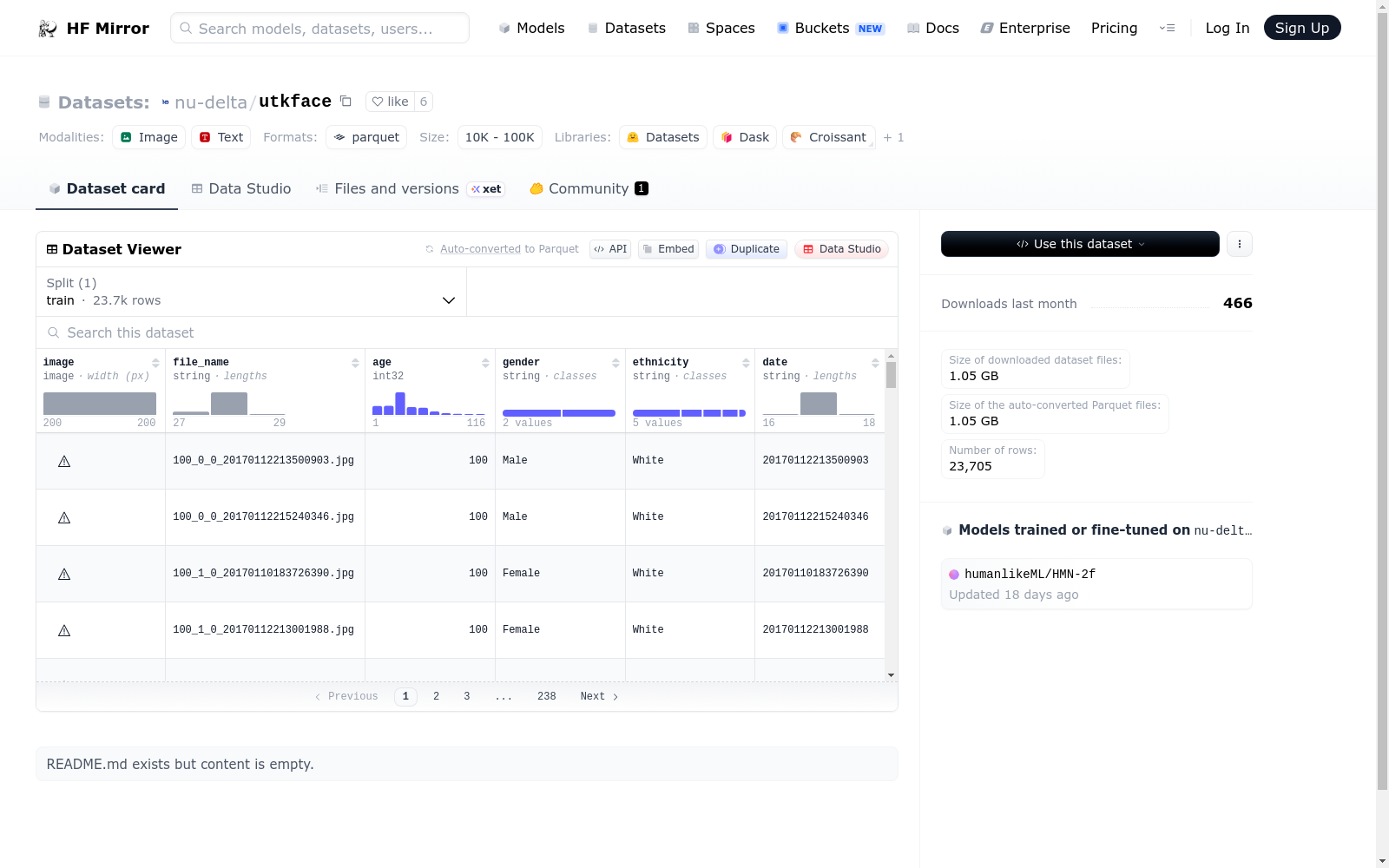Jump to page 238 of dataset rows
Viewport: 1389px width, 868px height.
click(546, 696)
